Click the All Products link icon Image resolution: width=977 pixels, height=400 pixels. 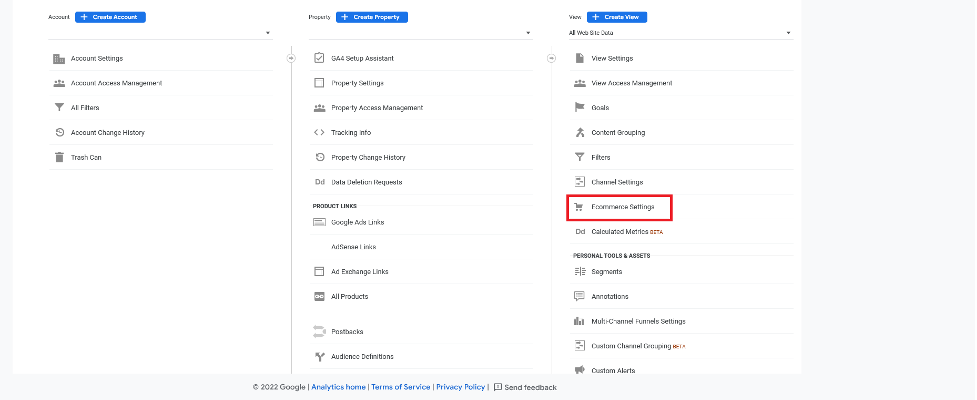pyautogui.click(x=320, y=297)
